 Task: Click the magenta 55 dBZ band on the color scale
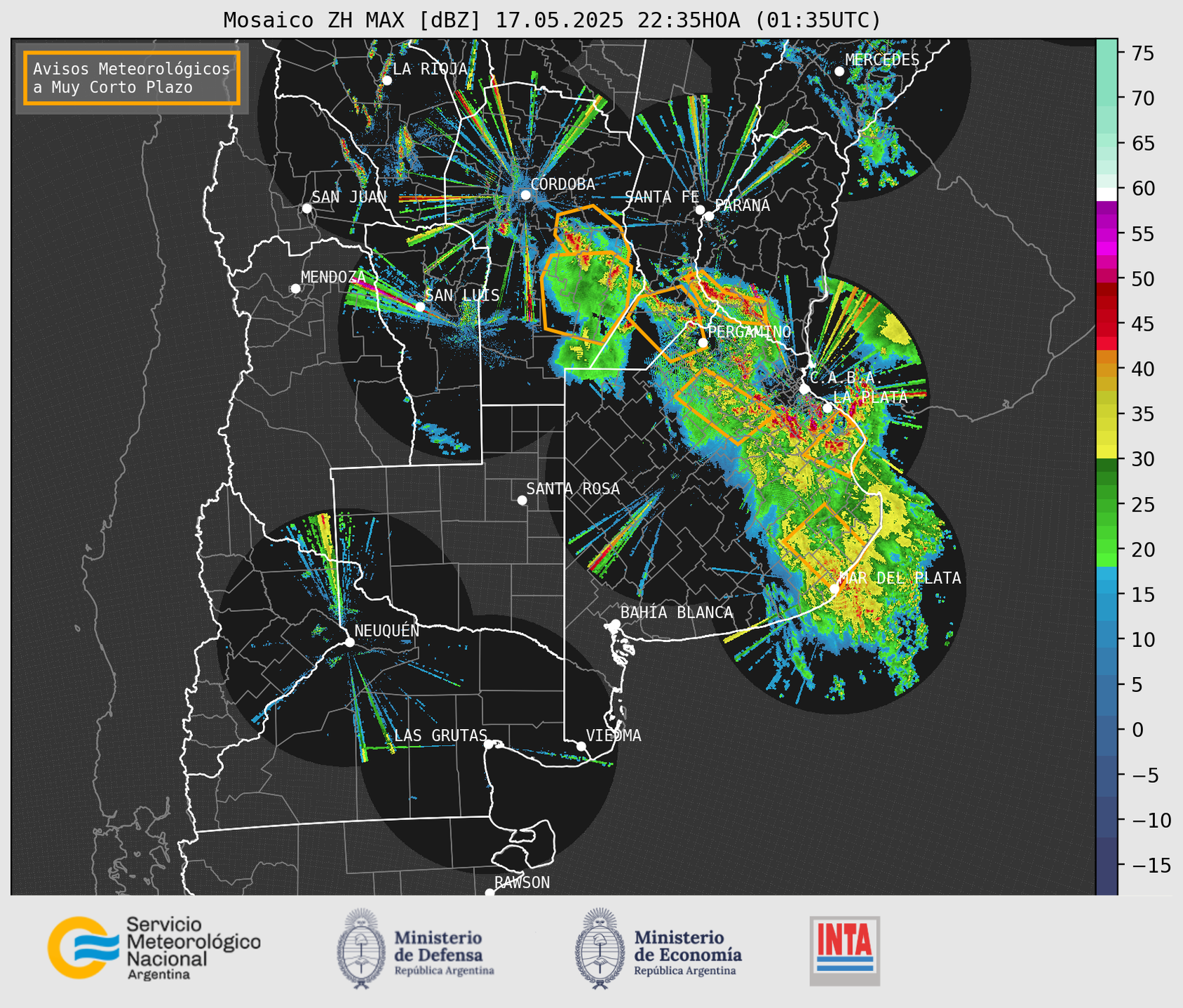(x=1107, y=233)
